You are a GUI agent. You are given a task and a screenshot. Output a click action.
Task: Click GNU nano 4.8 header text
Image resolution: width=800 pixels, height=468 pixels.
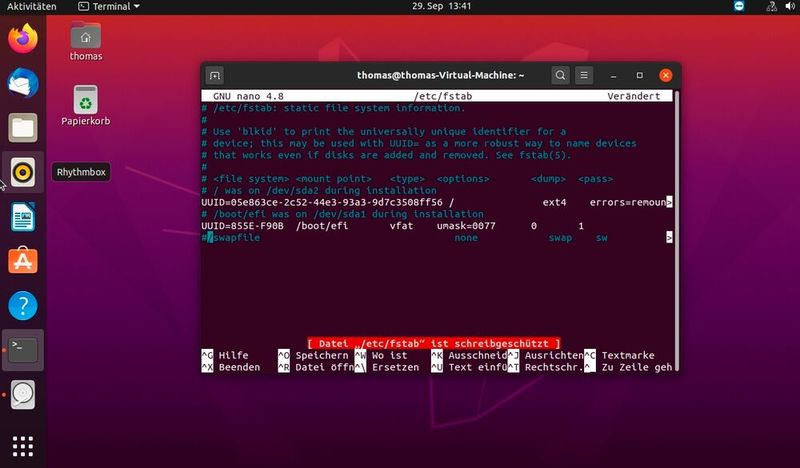coord(248,96)
